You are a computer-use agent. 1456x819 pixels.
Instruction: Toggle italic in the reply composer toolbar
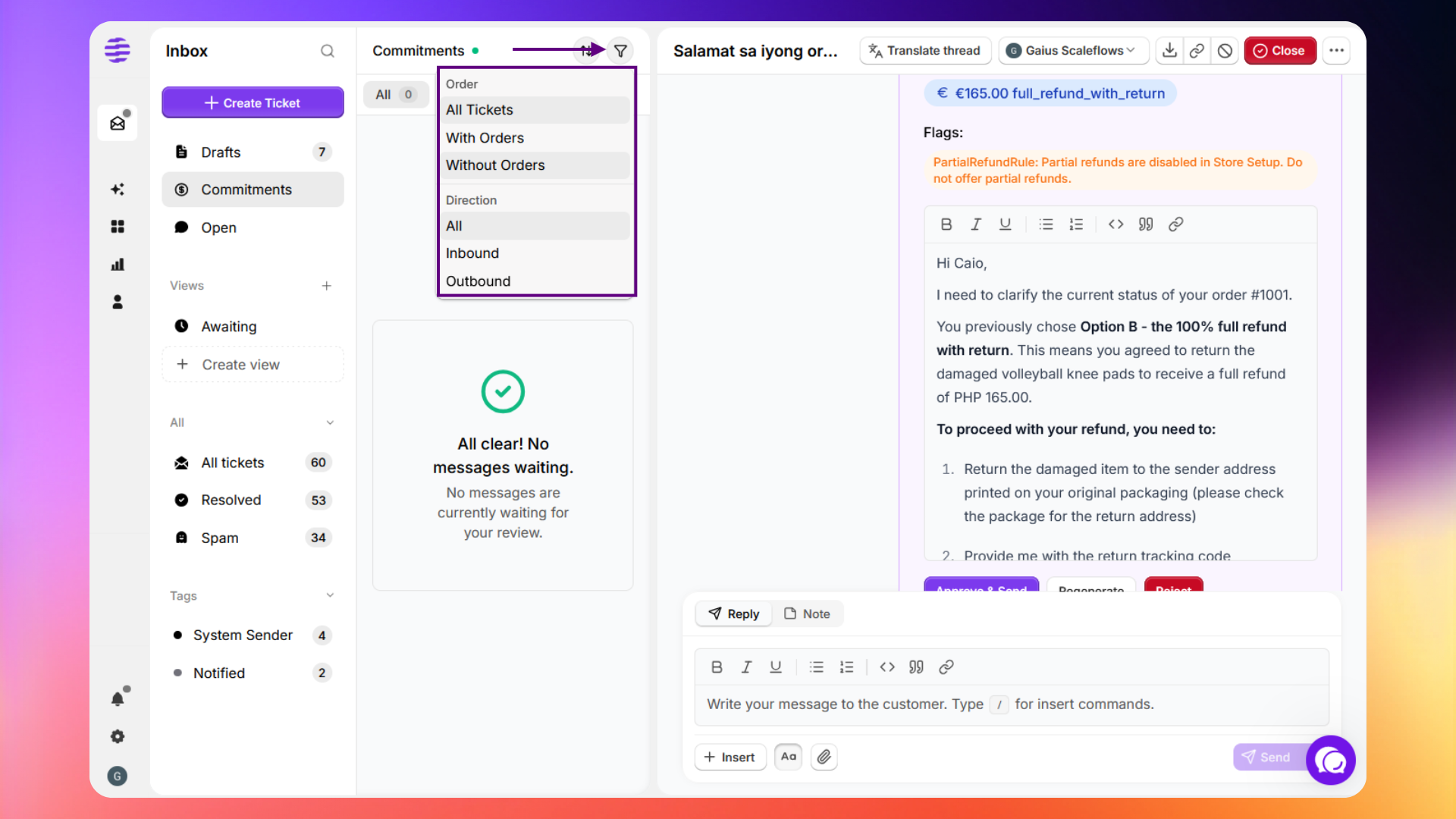746,667
